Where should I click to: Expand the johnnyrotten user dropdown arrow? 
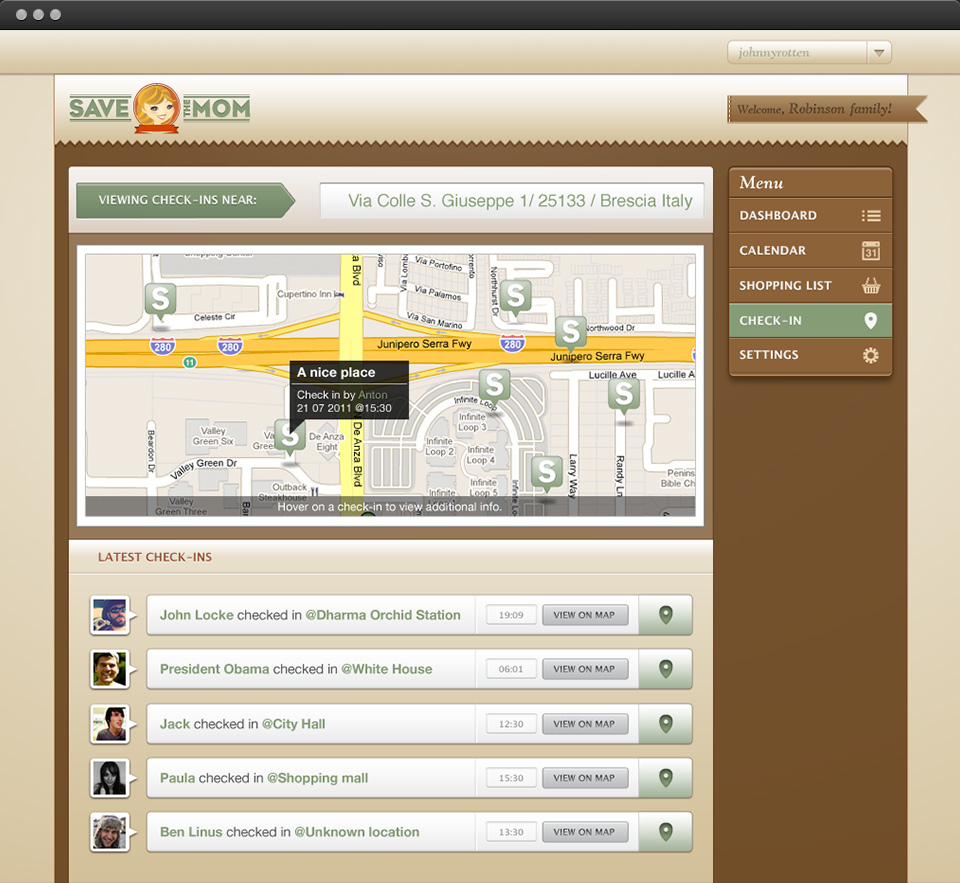[879, 53]
